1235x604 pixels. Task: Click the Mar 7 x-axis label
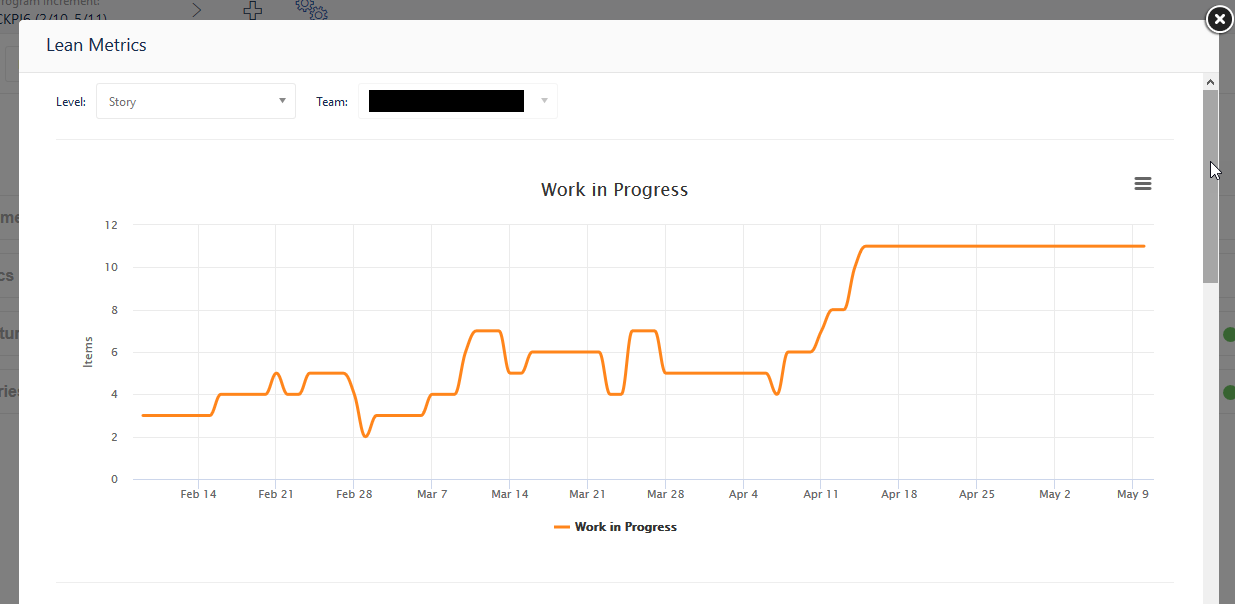pyautogui.click(x=432, y=494)
